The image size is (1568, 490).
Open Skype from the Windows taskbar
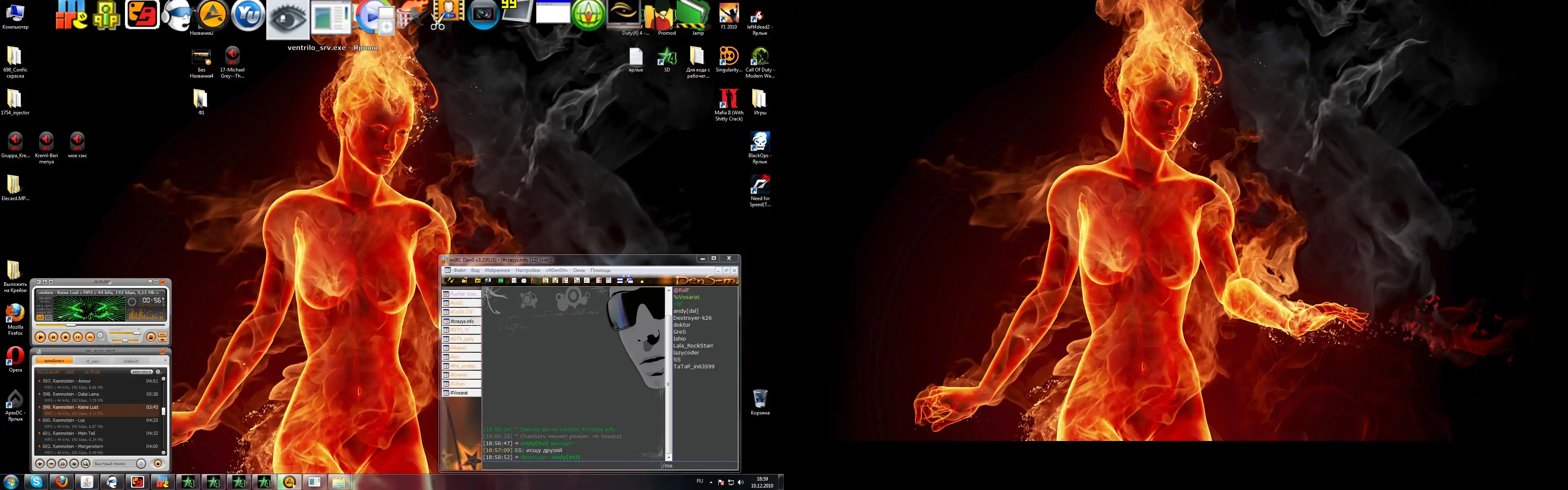36,482
